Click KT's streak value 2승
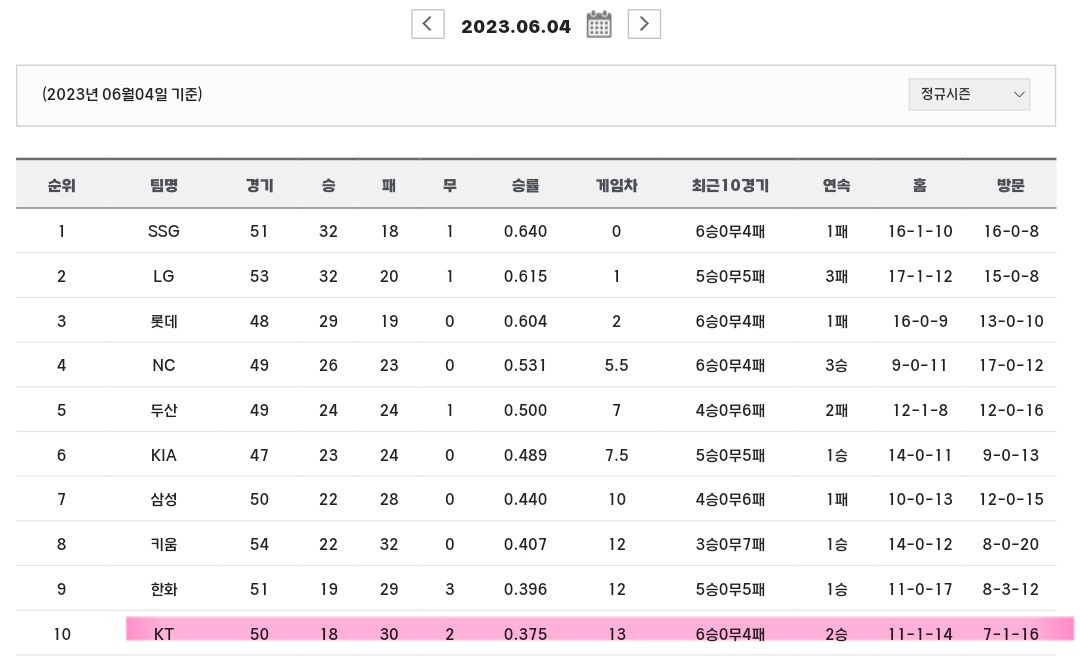This screenshot has width=1080, height=656. (x=836, y=634)
